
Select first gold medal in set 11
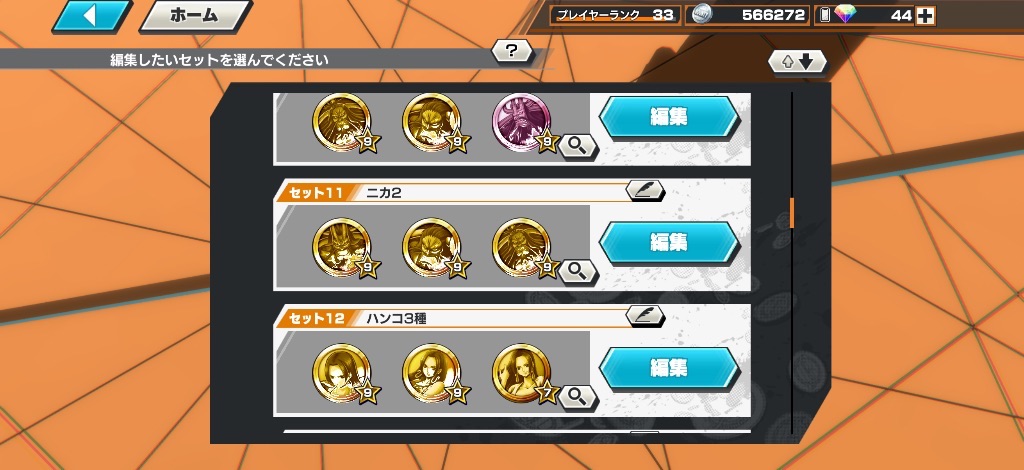pyautogui.click(x=342, y=248)
